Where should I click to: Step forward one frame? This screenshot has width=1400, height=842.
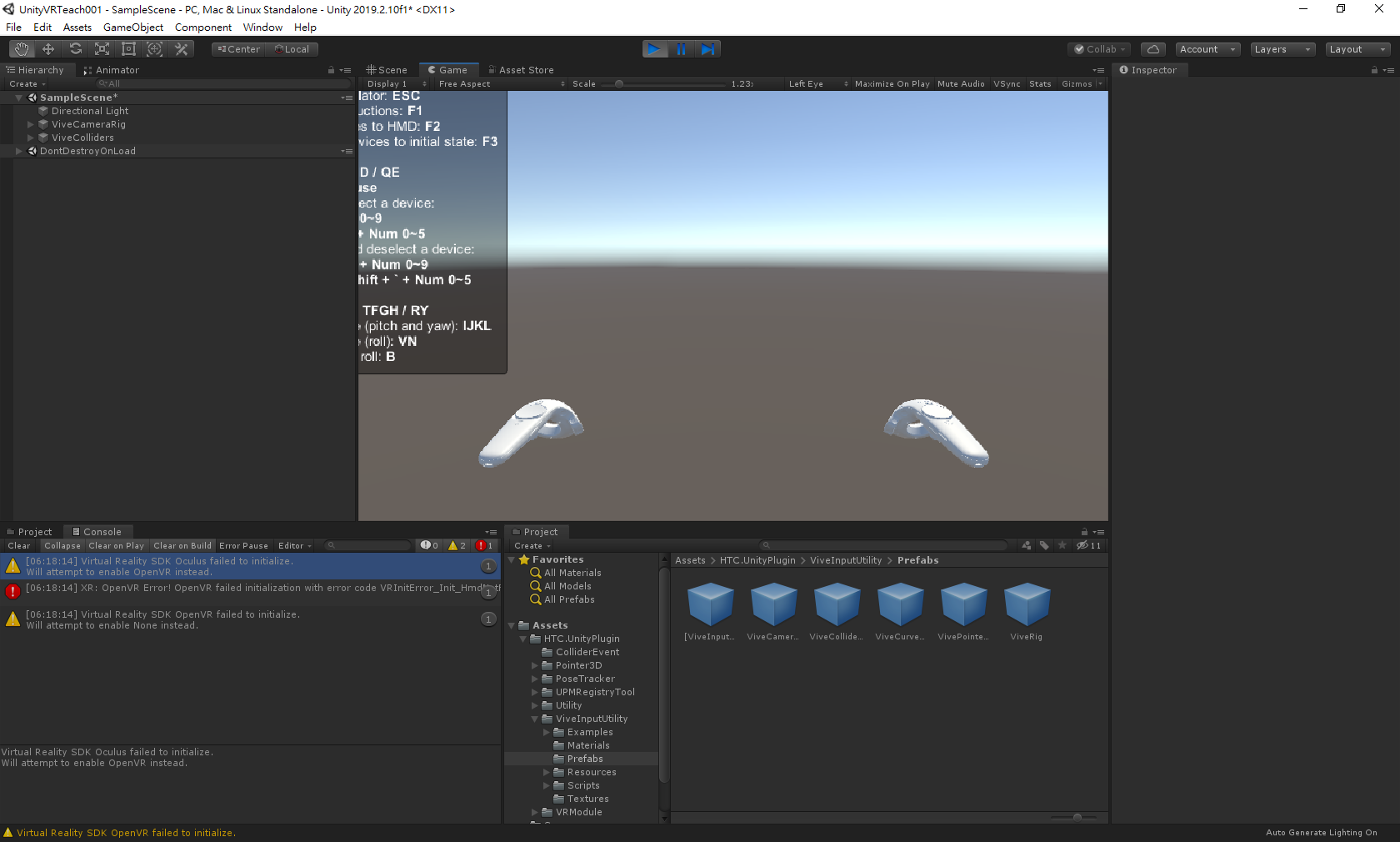pos(707,49)
